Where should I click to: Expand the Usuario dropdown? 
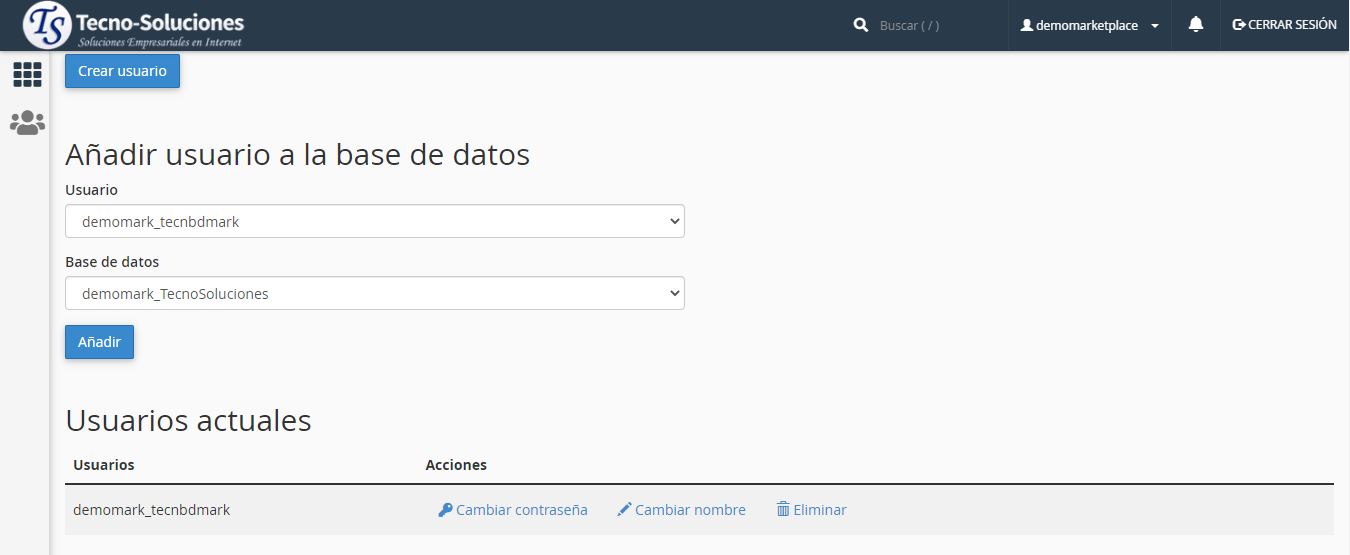tap(374, 222)
